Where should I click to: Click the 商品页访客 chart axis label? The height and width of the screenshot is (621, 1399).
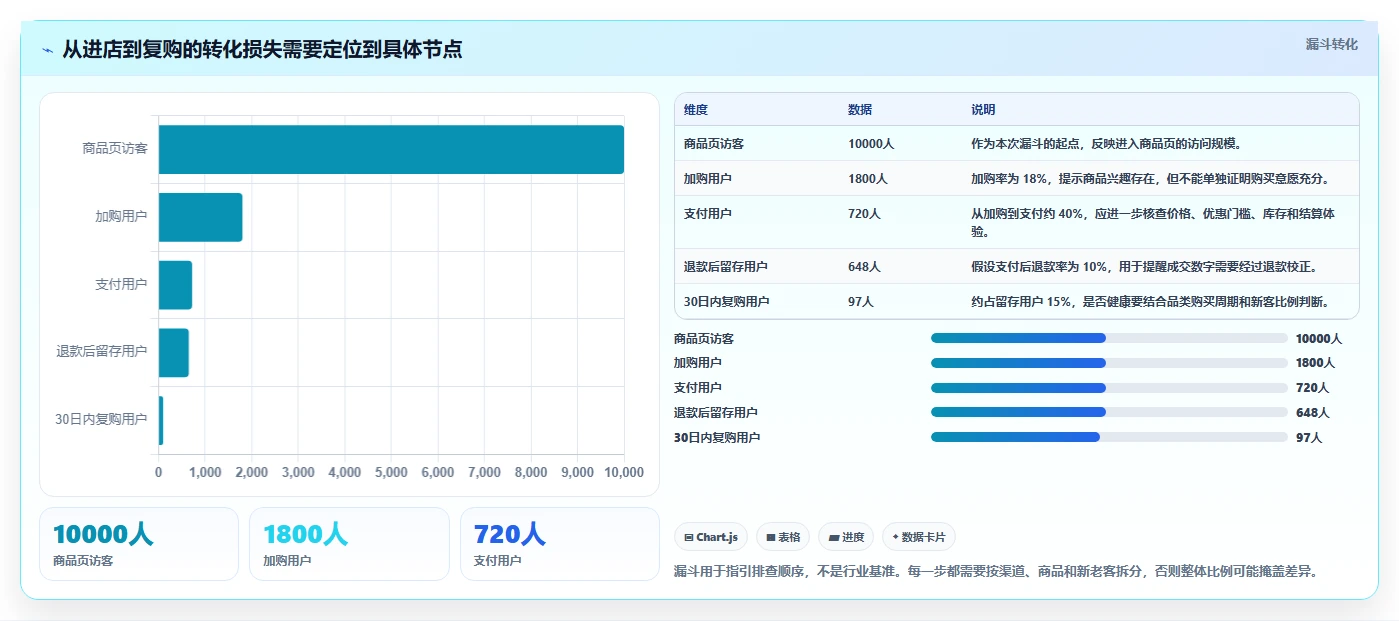[115, 149]
